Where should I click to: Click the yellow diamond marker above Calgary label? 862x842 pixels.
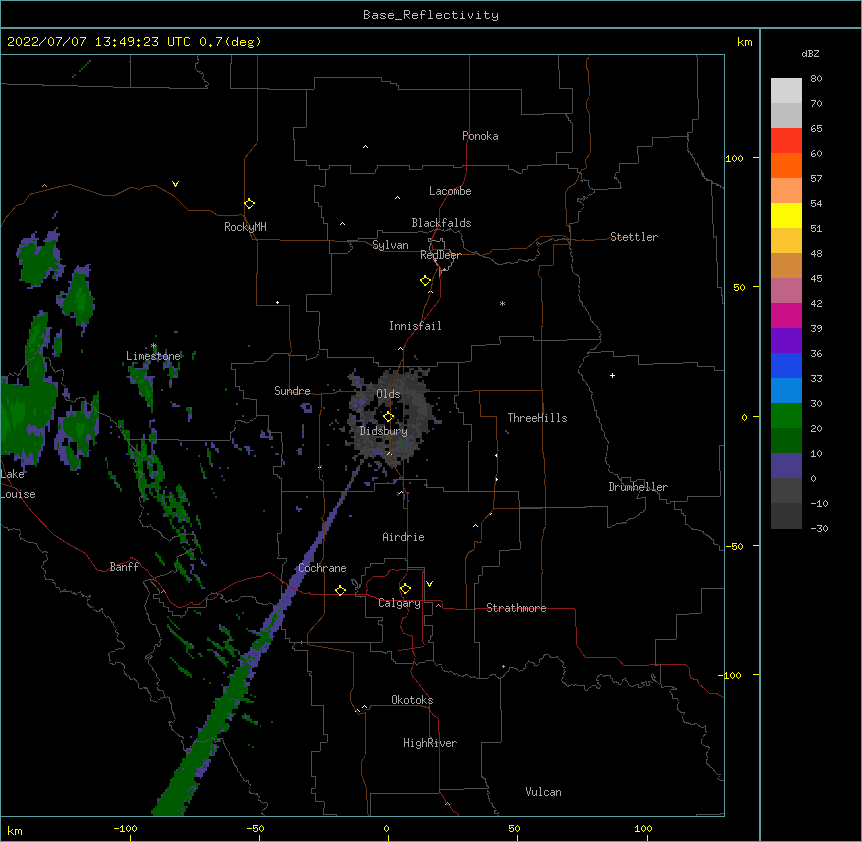click(x=406, y=589)
